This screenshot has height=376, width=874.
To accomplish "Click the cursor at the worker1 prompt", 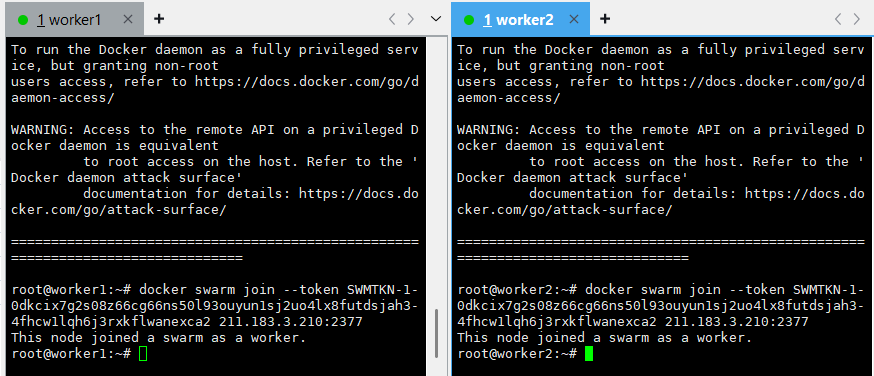I will 143,354.
